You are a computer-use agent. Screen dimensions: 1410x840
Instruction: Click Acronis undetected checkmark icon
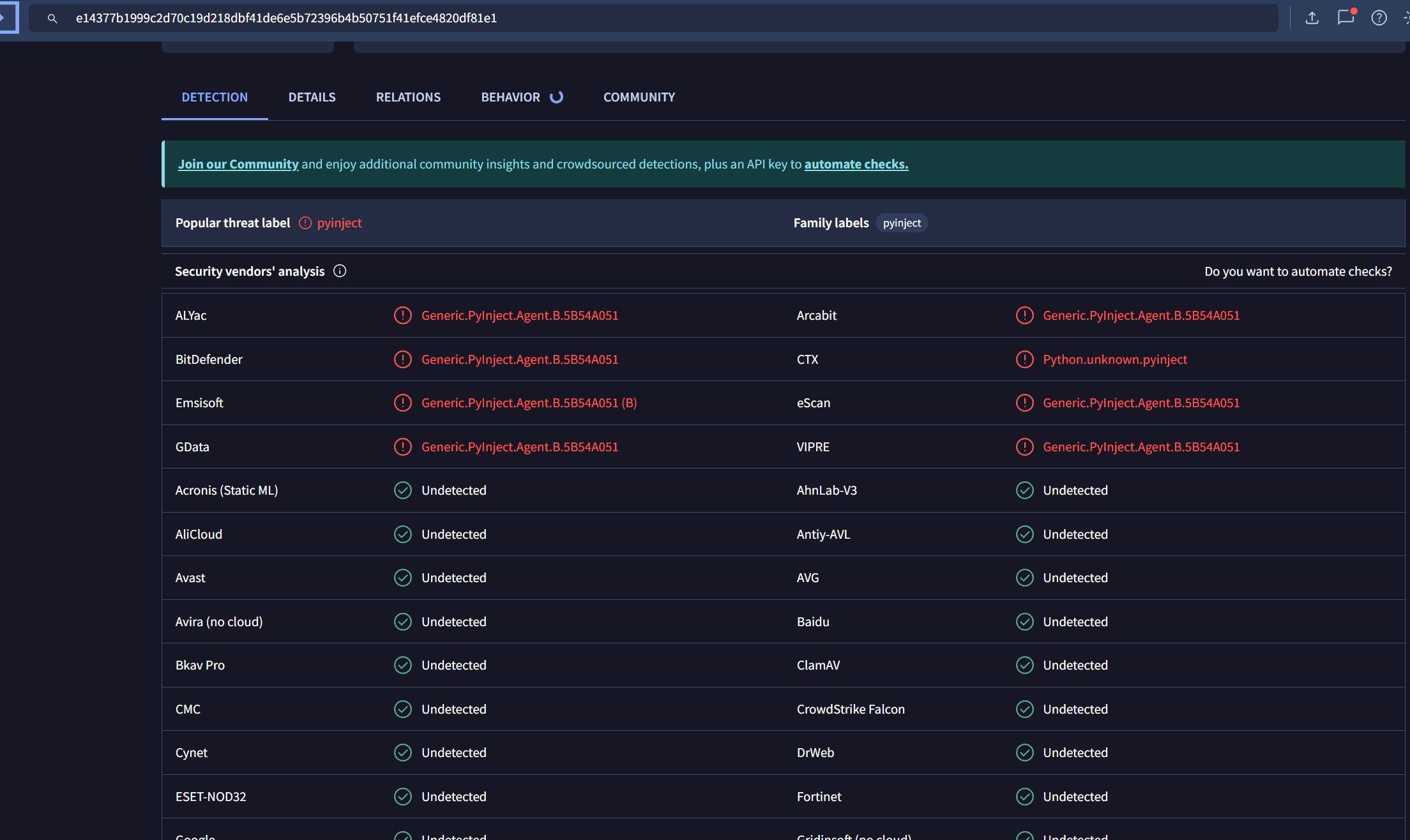coord(402,490)
